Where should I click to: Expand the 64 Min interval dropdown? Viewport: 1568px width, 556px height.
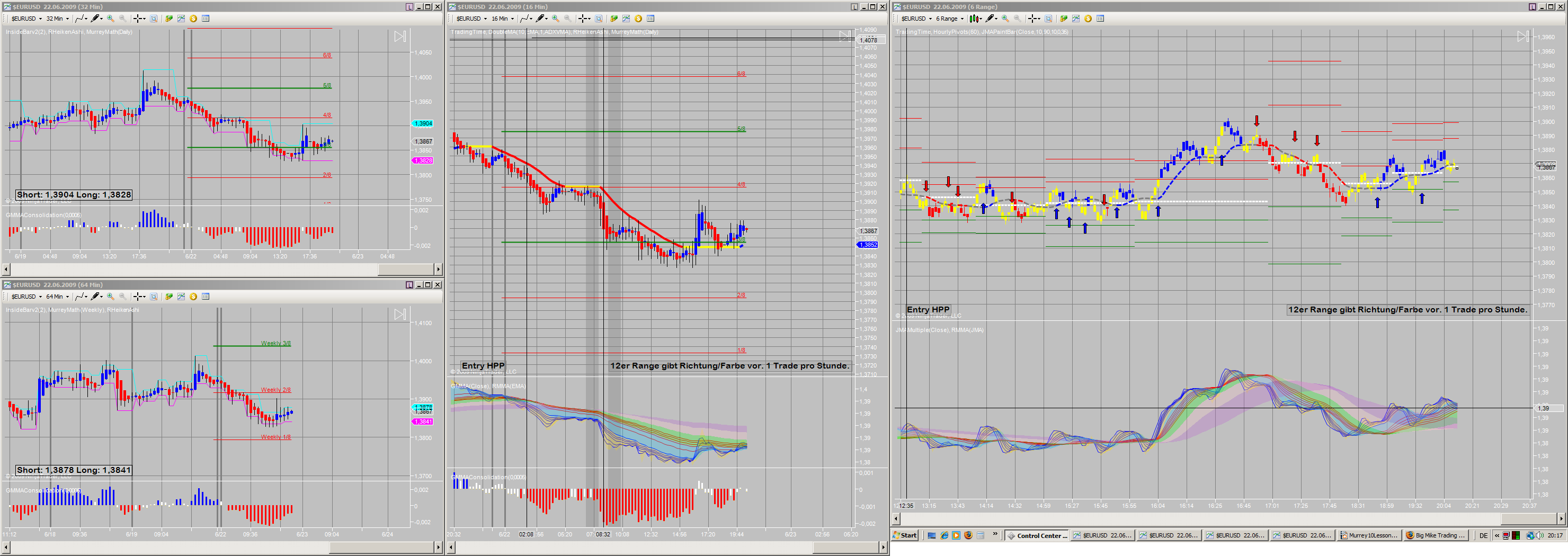click(x=57, y=297)
